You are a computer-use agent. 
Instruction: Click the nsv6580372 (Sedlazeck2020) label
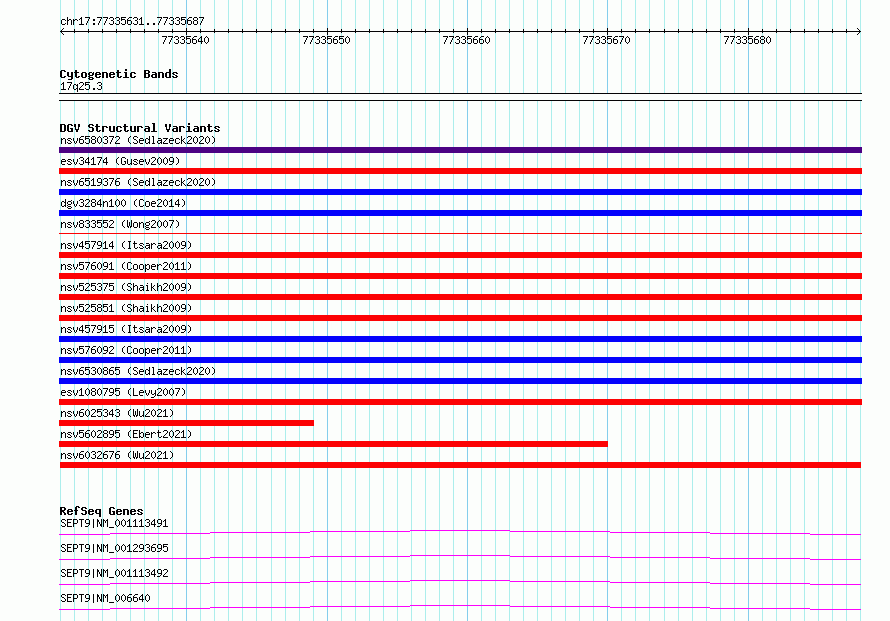point(138,140)
